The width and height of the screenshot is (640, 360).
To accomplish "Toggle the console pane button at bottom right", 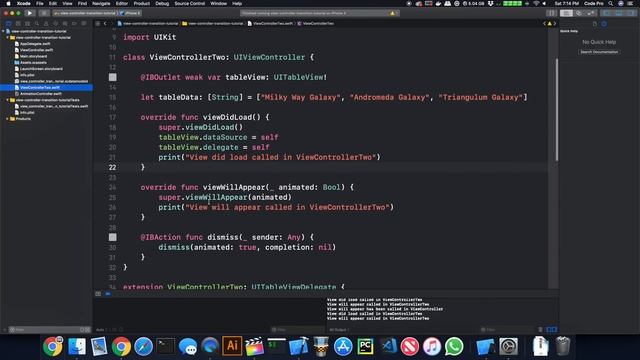I will coord(554,329).
